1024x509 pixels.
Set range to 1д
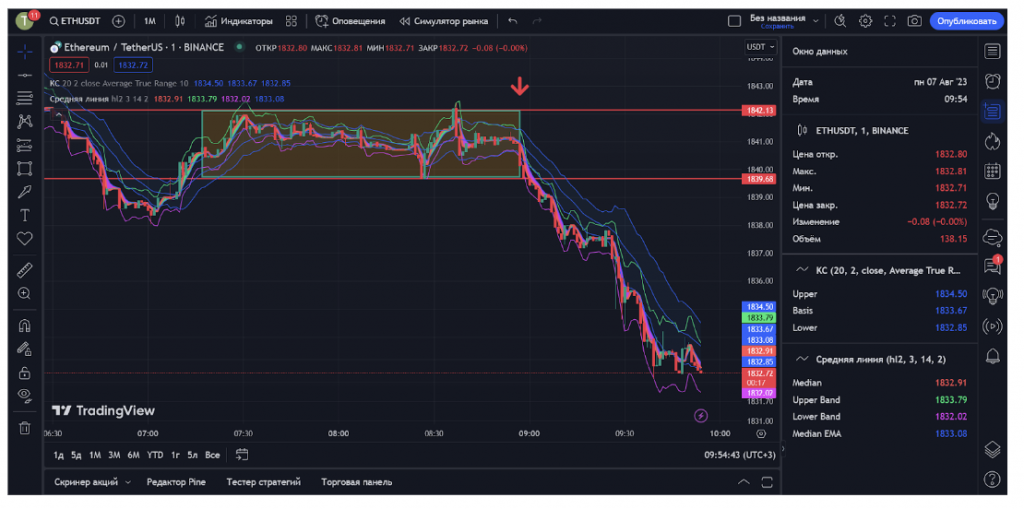[59, 455]
